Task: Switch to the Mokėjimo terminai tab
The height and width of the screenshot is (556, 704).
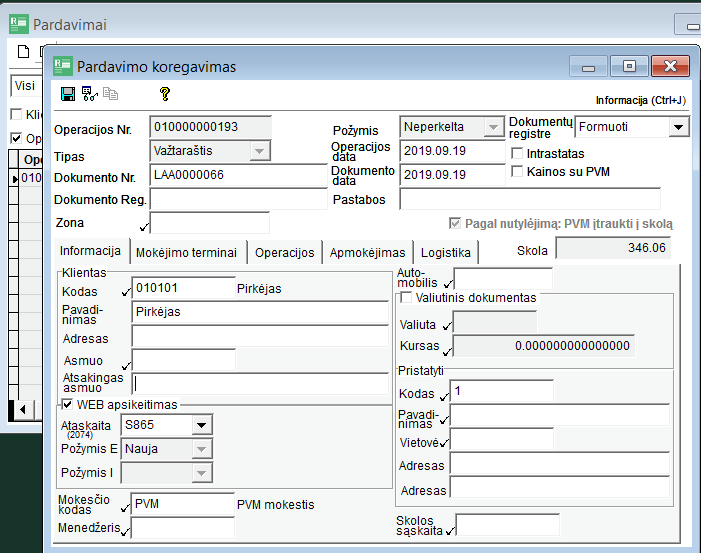Action: (x=186, y=252)
